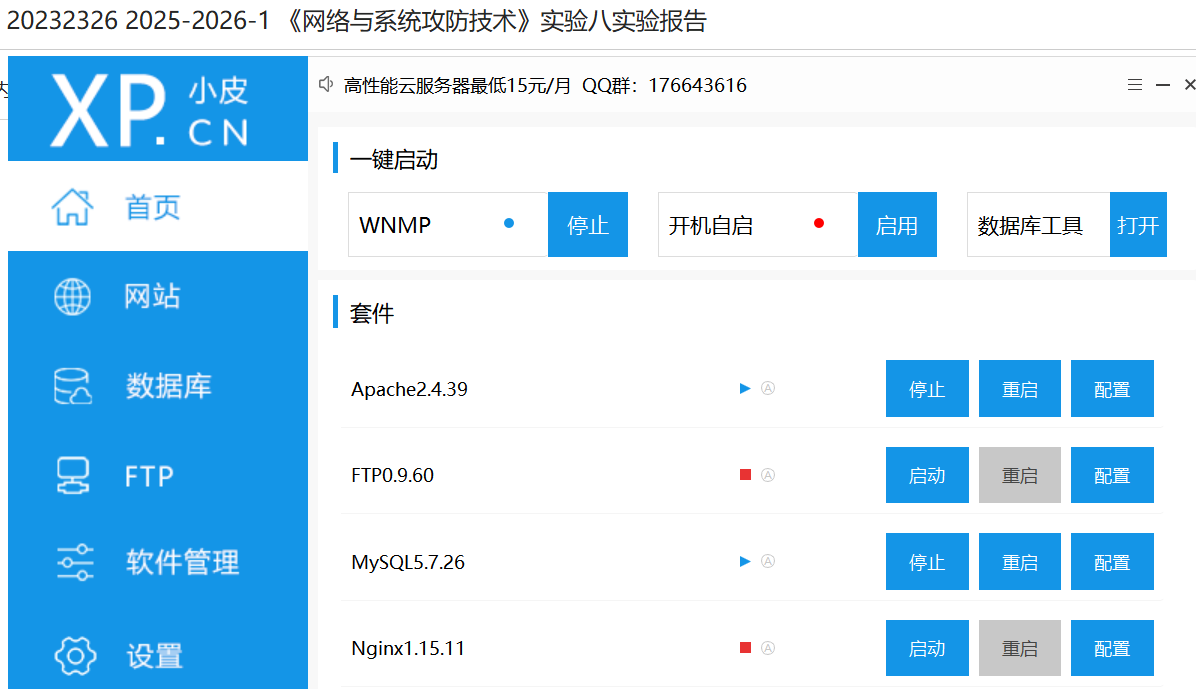1196x689 pixels.
Task: Click 开机自启 red status dot
Action: (818, 224)
